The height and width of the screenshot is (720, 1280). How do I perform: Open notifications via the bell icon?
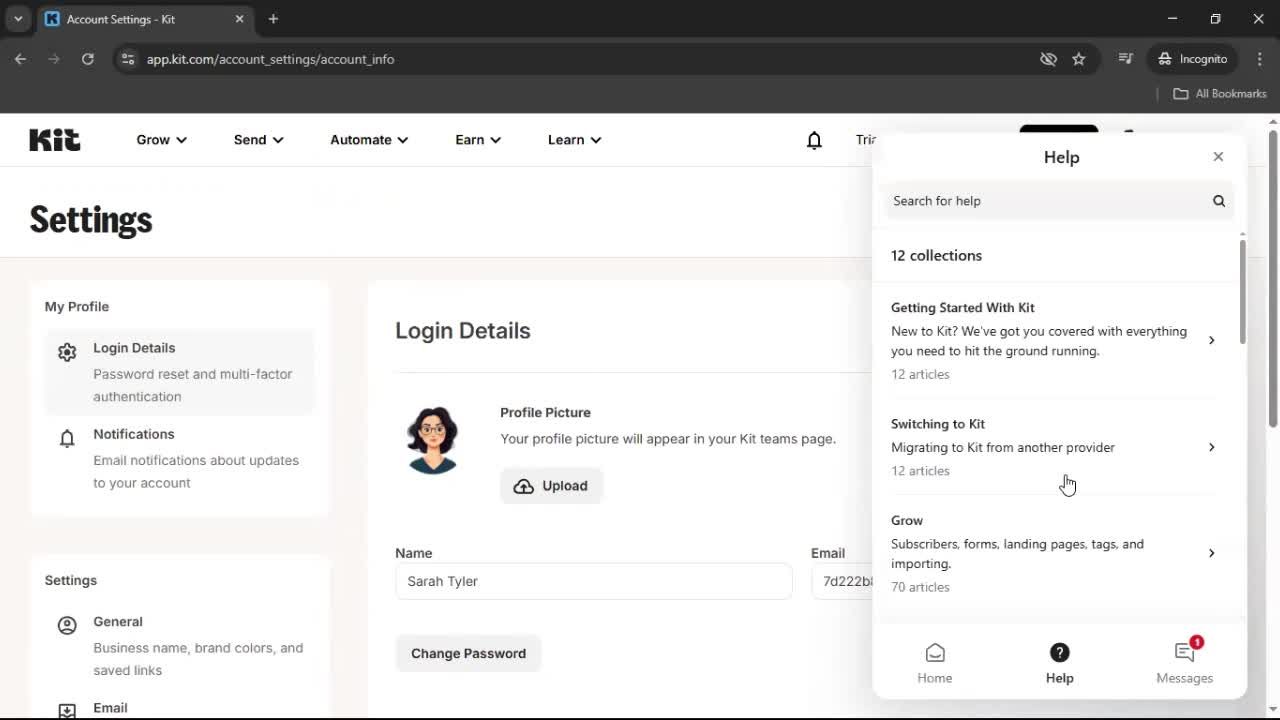tap(814, 140)
